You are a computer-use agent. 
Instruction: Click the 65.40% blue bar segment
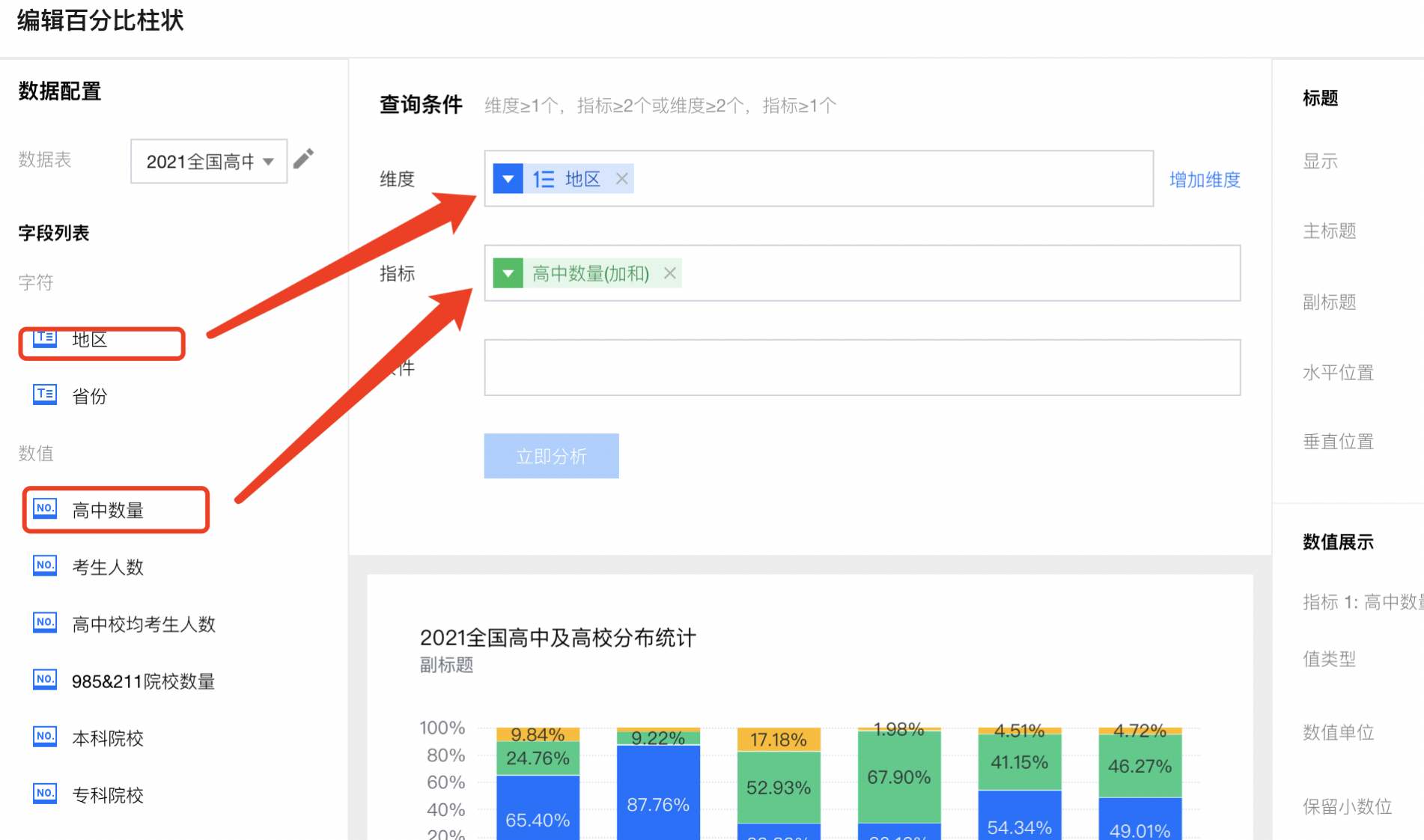pos(538,807)
